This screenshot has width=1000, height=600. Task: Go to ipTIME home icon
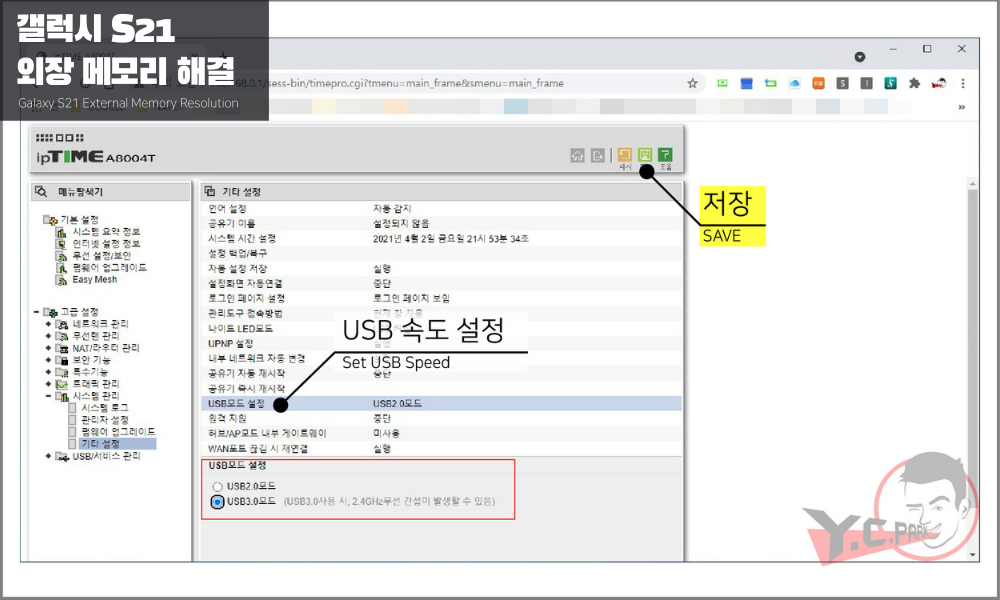click(577, 155)
